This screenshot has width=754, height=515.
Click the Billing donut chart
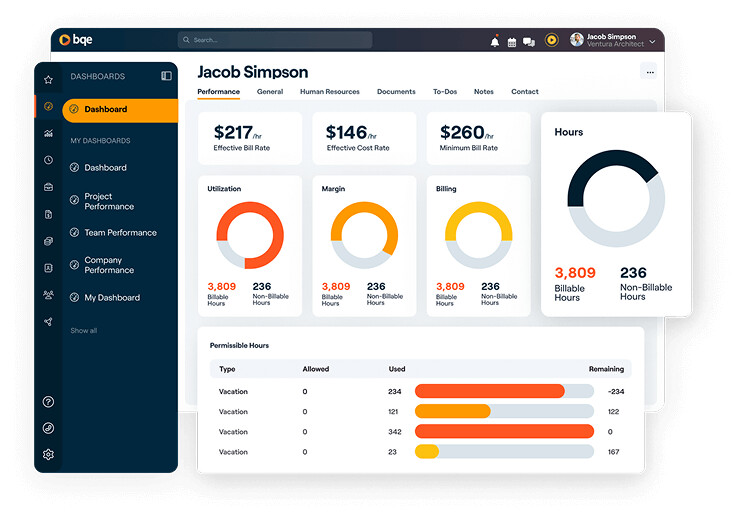coord(479,235)
